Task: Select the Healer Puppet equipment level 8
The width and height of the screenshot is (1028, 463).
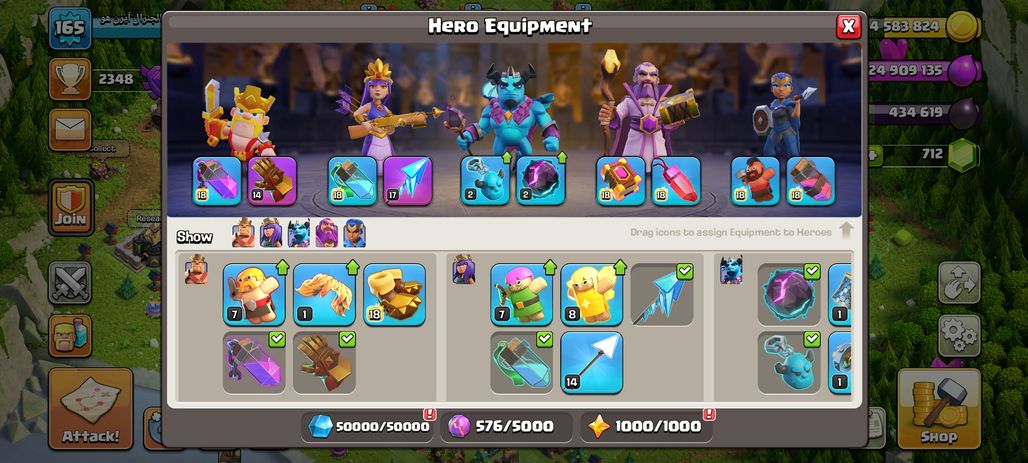Action: click(x=591, y=294)
